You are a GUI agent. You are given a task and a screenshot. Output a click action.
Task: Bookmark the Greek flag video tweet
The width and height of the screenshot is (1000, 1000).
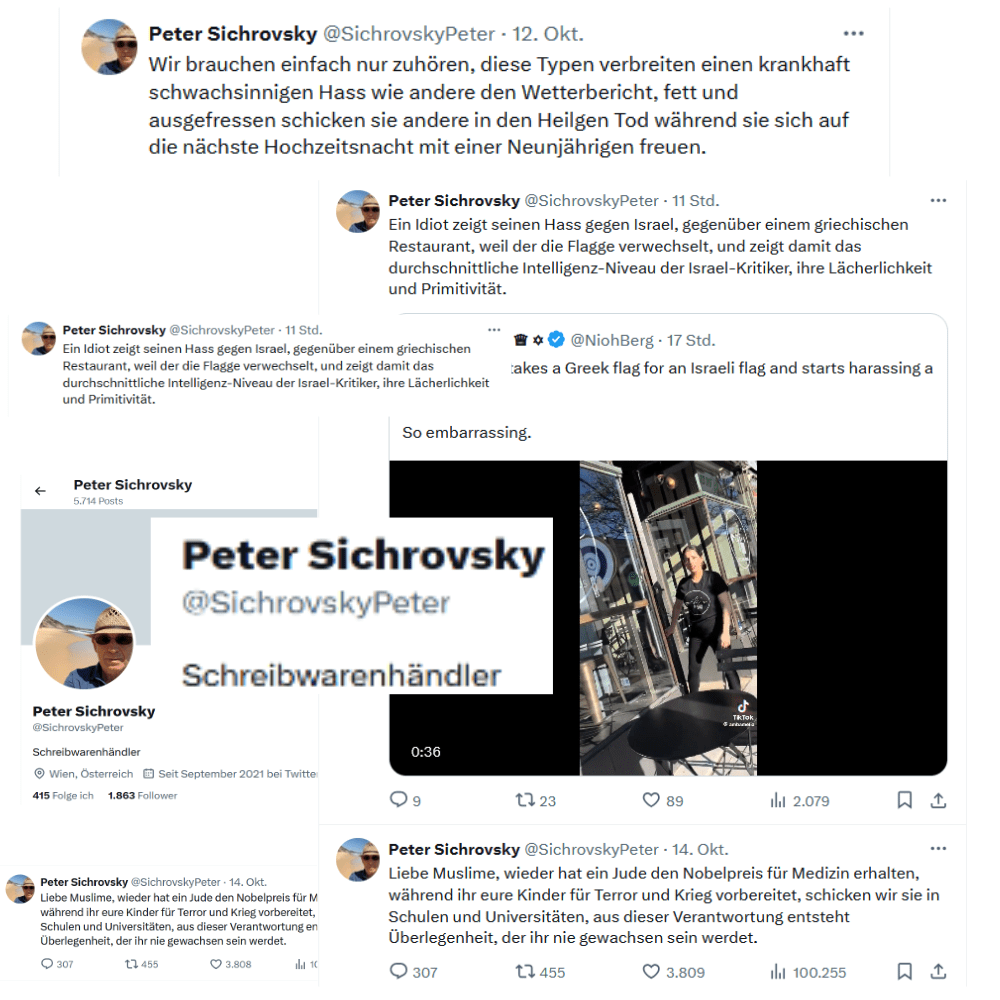click(x=904, y=800)
